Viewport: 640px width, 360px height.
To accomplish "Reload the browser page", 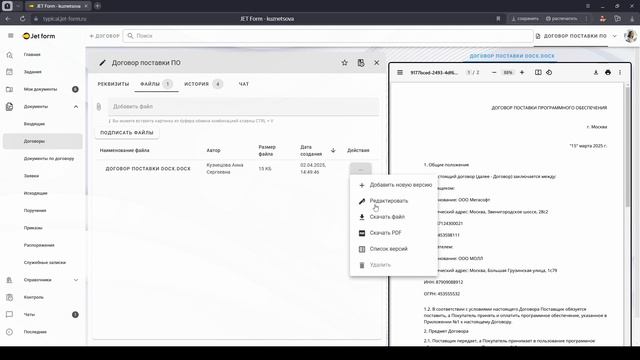I will pos(22,19).
